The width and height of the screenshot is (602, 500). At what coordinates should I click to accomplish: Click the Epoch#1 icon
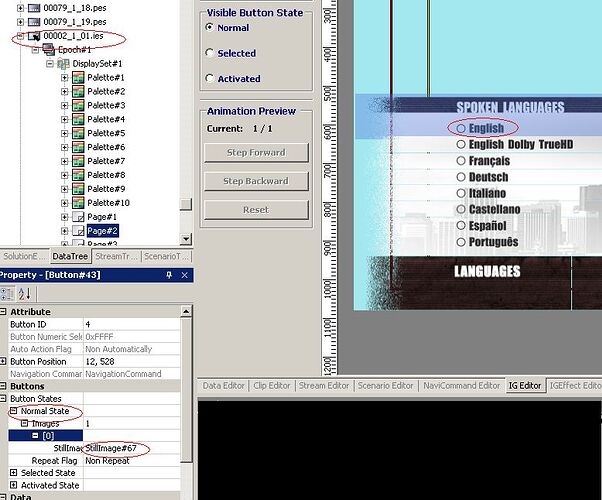click(49, 50)
